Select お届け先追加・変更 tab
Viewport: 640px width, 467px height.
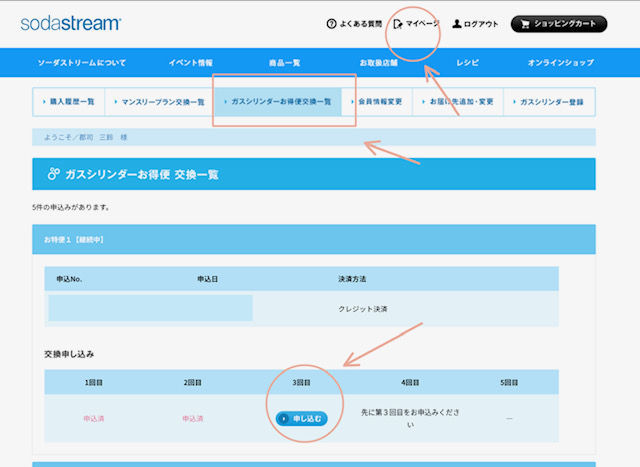click(458, 102)
